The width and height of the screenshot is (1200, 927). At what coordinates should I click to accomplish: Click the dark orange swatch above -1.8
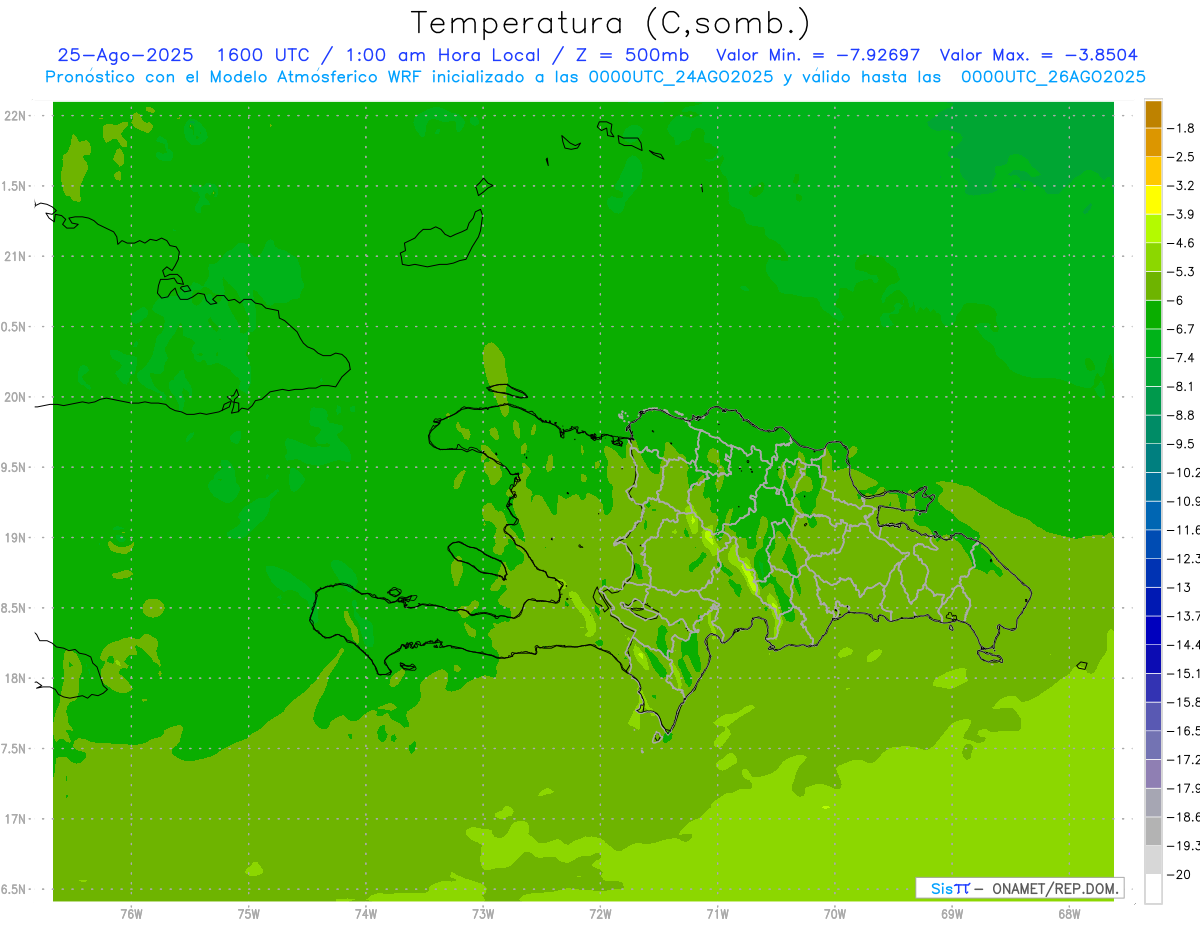click(1153, 114)
